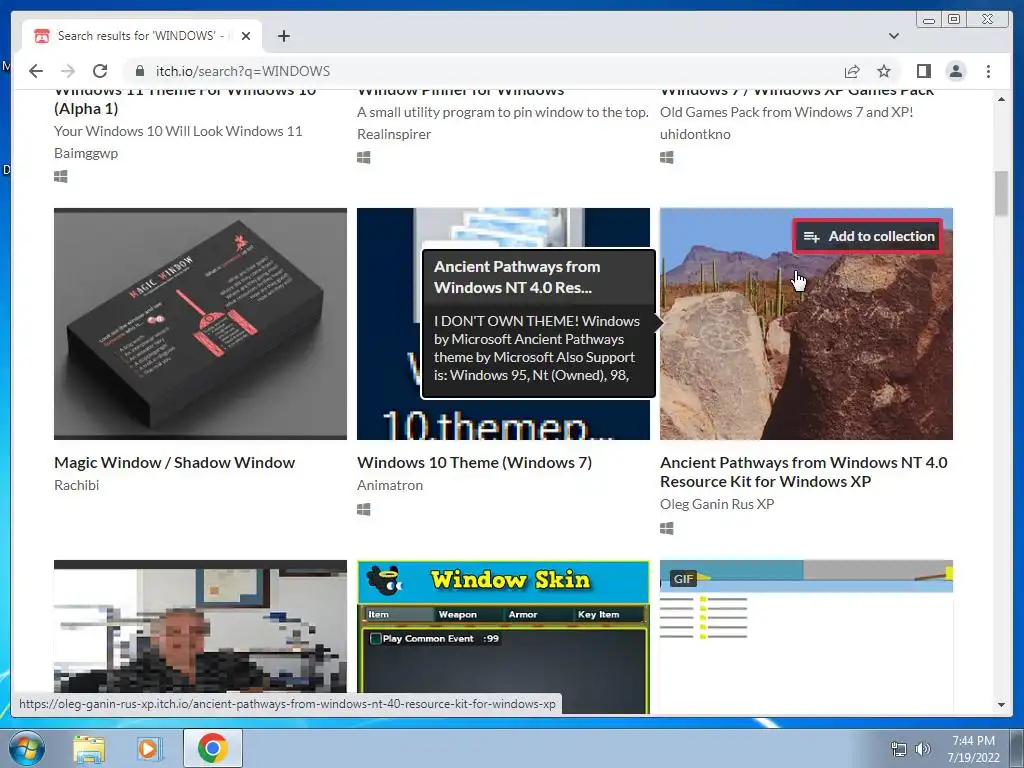The height and width of the screenshot is (768, 1024).
Task: Open Ancient Pathways rock image thumbnail
Action: click(x=806, y=324)
